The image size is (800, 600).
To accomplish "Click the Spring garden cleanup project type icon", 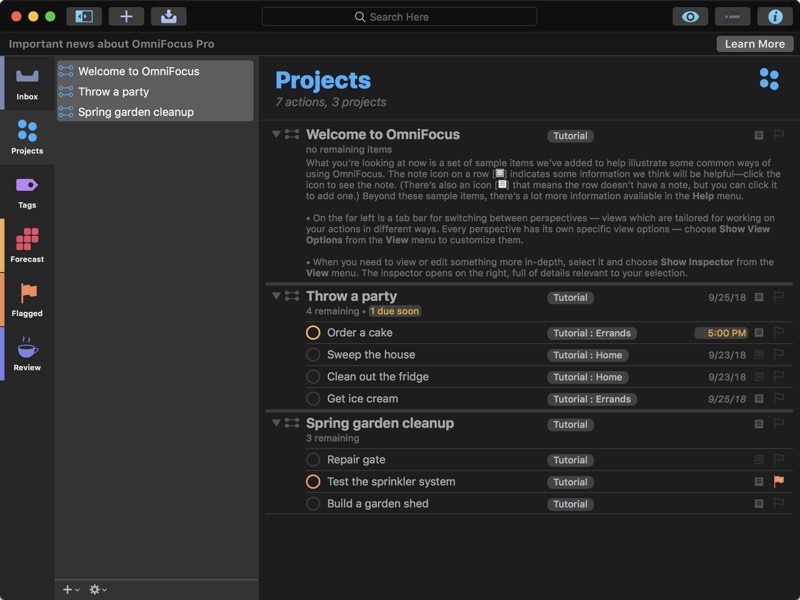I will coord(292,422).
